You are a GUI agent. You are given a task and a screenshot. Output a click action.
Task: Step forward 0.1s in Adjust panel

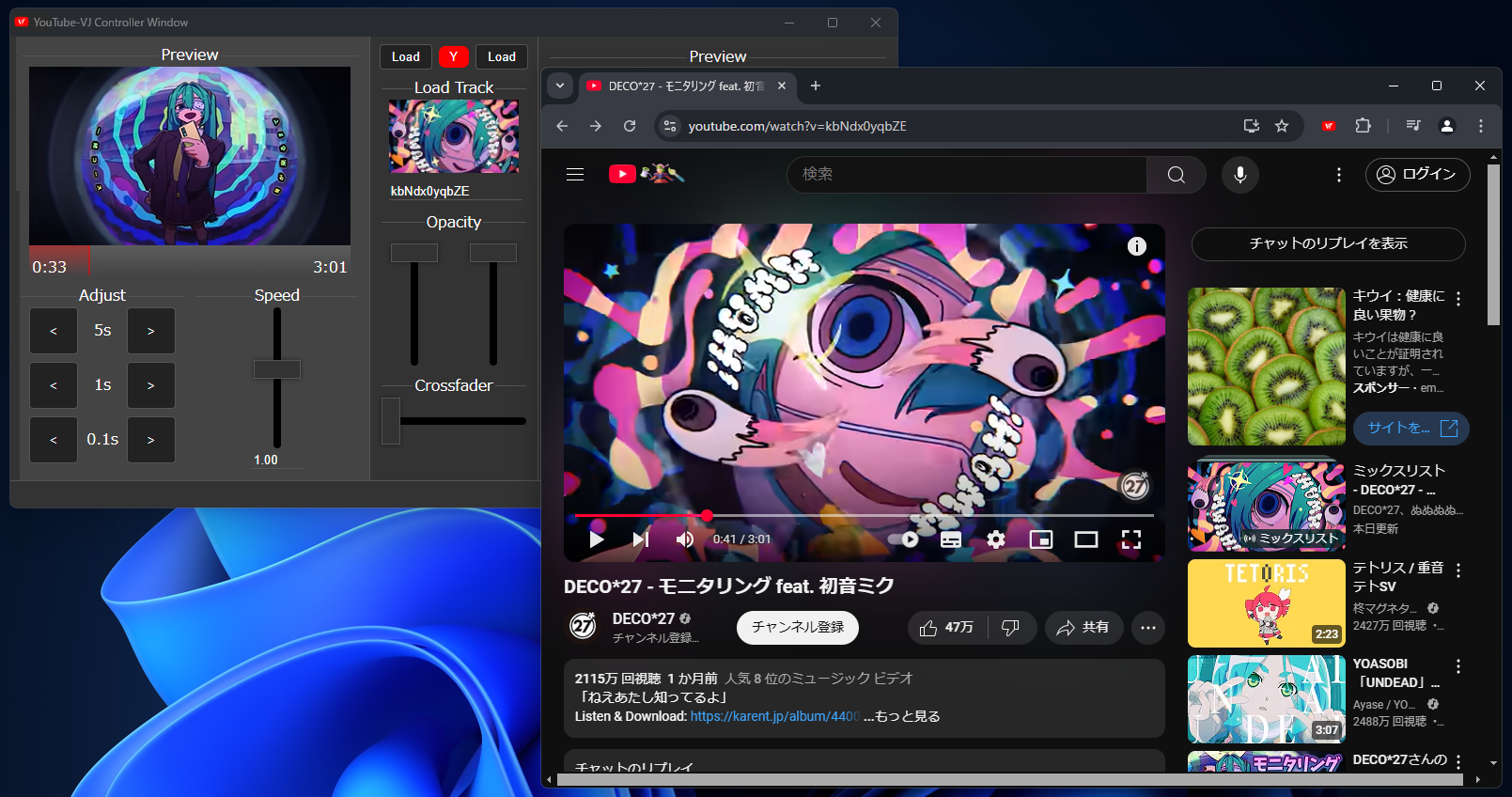pyautogui.click(x=151, y=440)
